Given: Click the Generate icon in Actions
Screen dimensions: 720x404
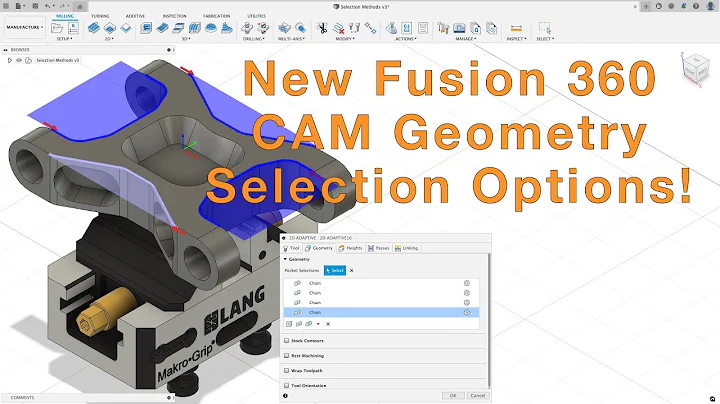Looking at the screenshot, I should (391, 28).
